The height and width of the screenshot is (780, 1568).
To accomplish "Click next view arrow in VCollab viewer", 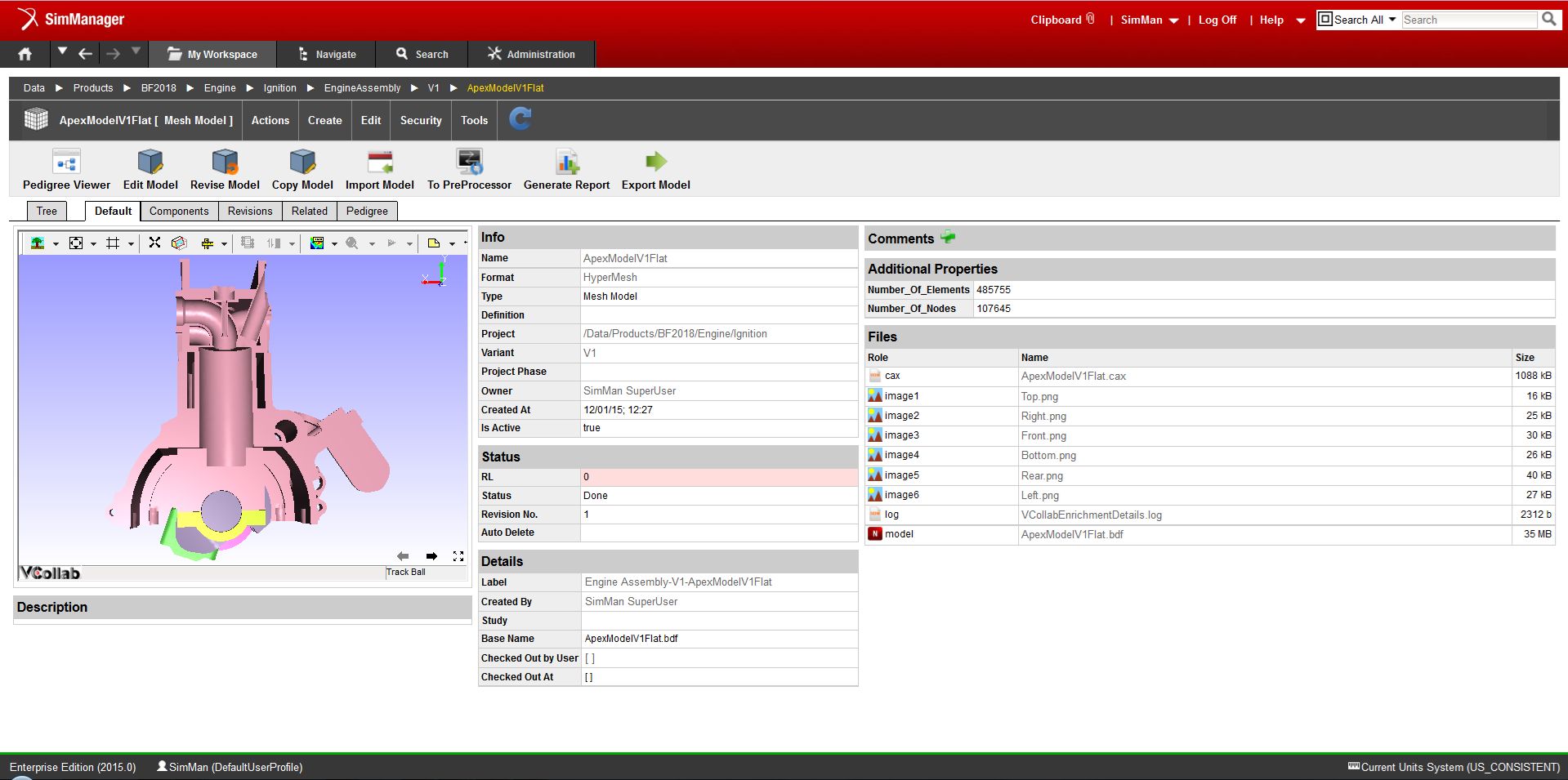I will 431,556.
